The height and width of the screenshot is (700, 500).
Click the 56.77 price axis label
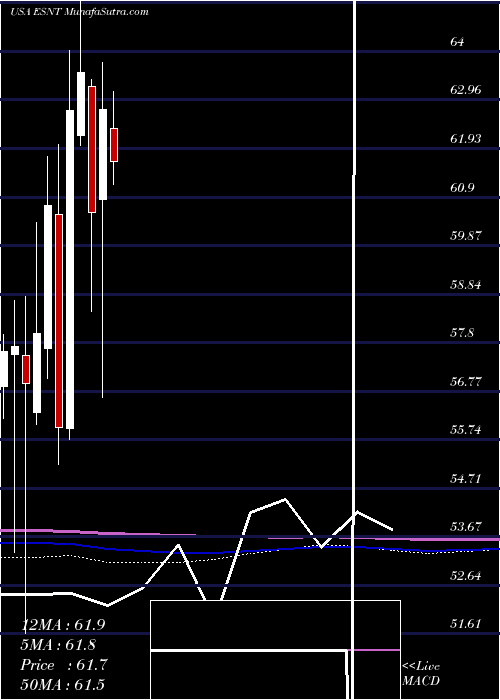(466, 381)
